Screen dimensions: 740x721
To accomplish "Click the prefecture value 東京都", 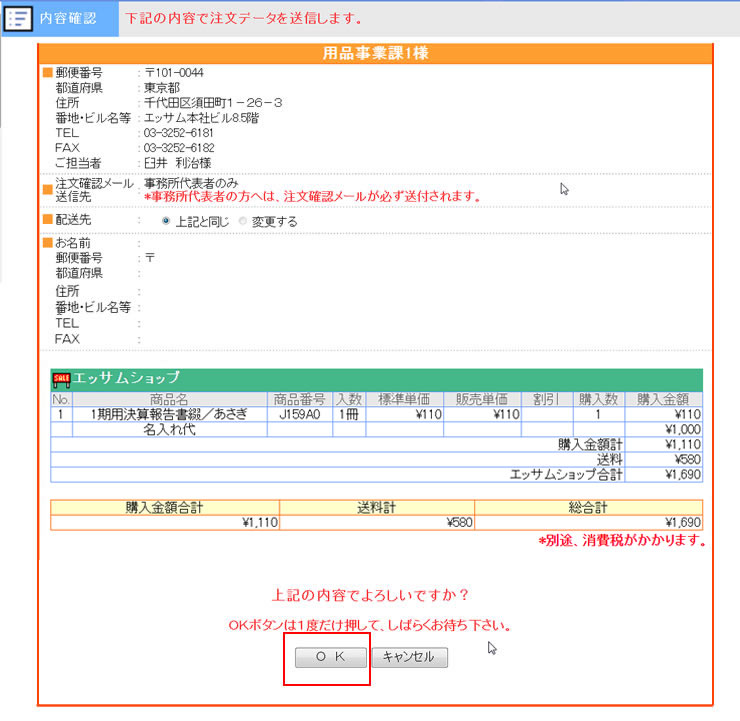I will point(162,88).
